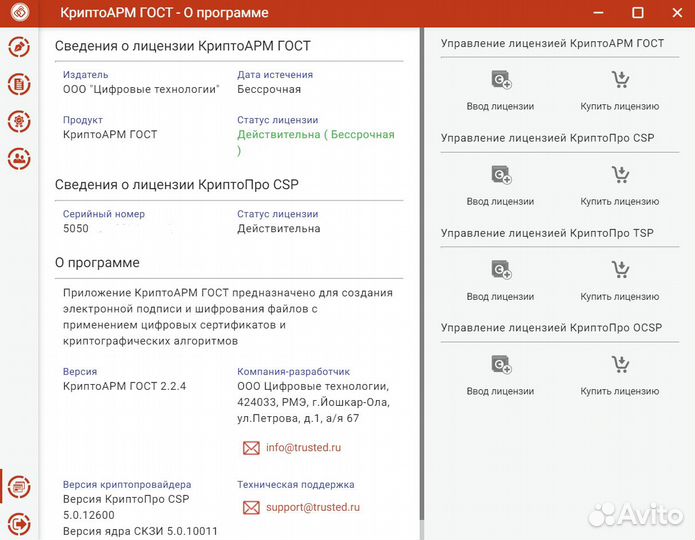Viewport: 695px width, 540px height.
Task: Click the version text 'КриптоАРМ ГОСТ 2.2.4'
Action: [x=125, y=386]
